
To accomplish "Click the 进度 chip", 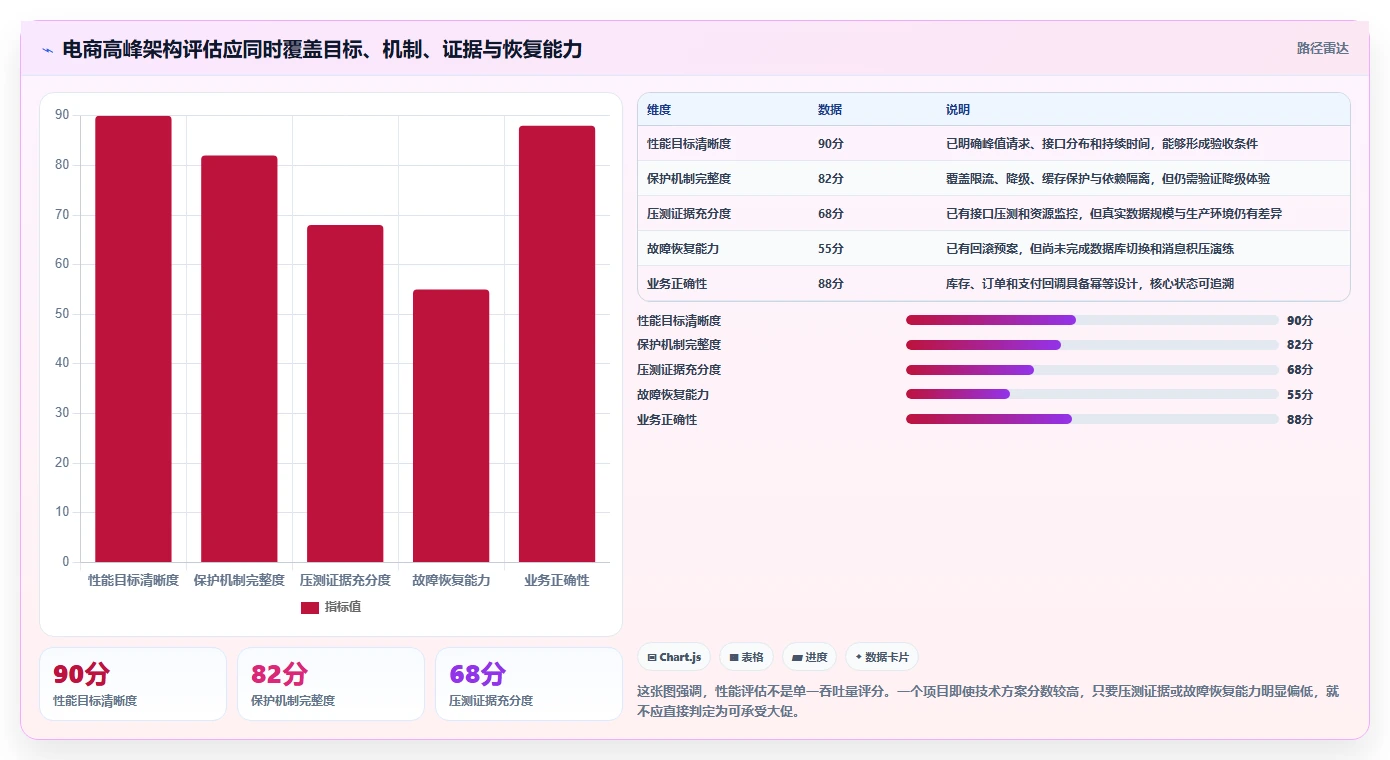I will pos(809,657).
